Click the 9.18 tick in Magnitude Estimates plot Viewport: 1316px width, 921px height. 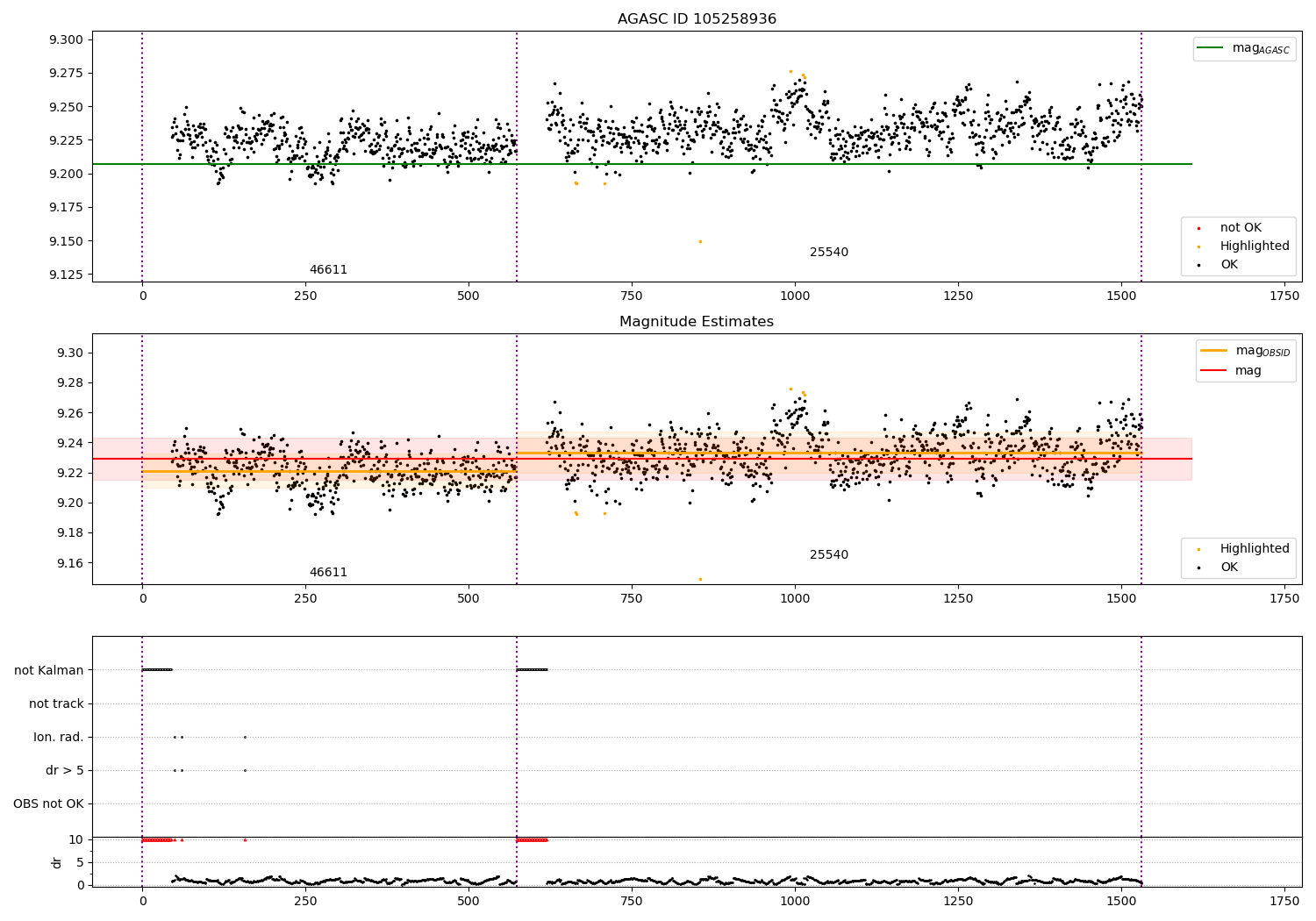tap(69, 533)
